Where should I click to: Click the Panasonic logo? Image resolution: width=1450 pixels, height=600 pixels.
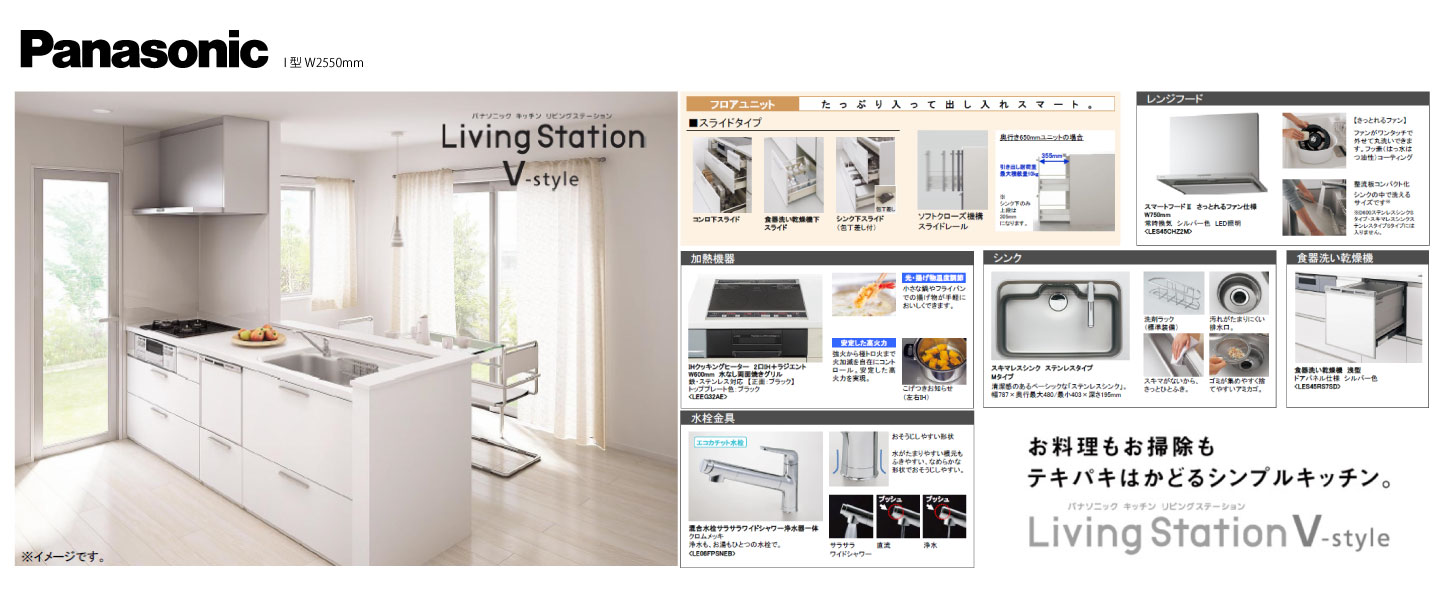click(144, 49)
